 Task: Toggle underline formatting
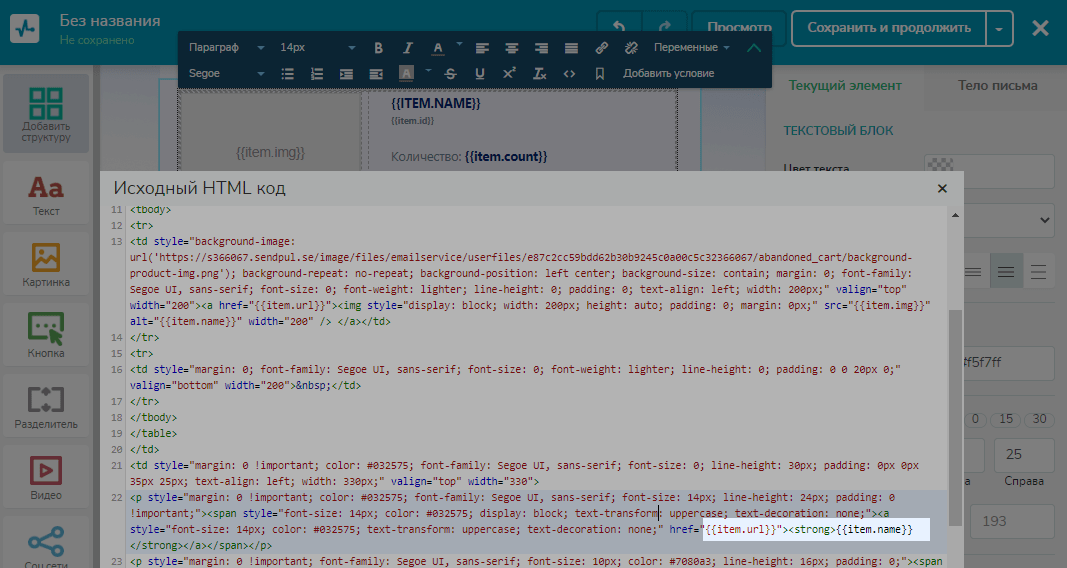(480, 74)
